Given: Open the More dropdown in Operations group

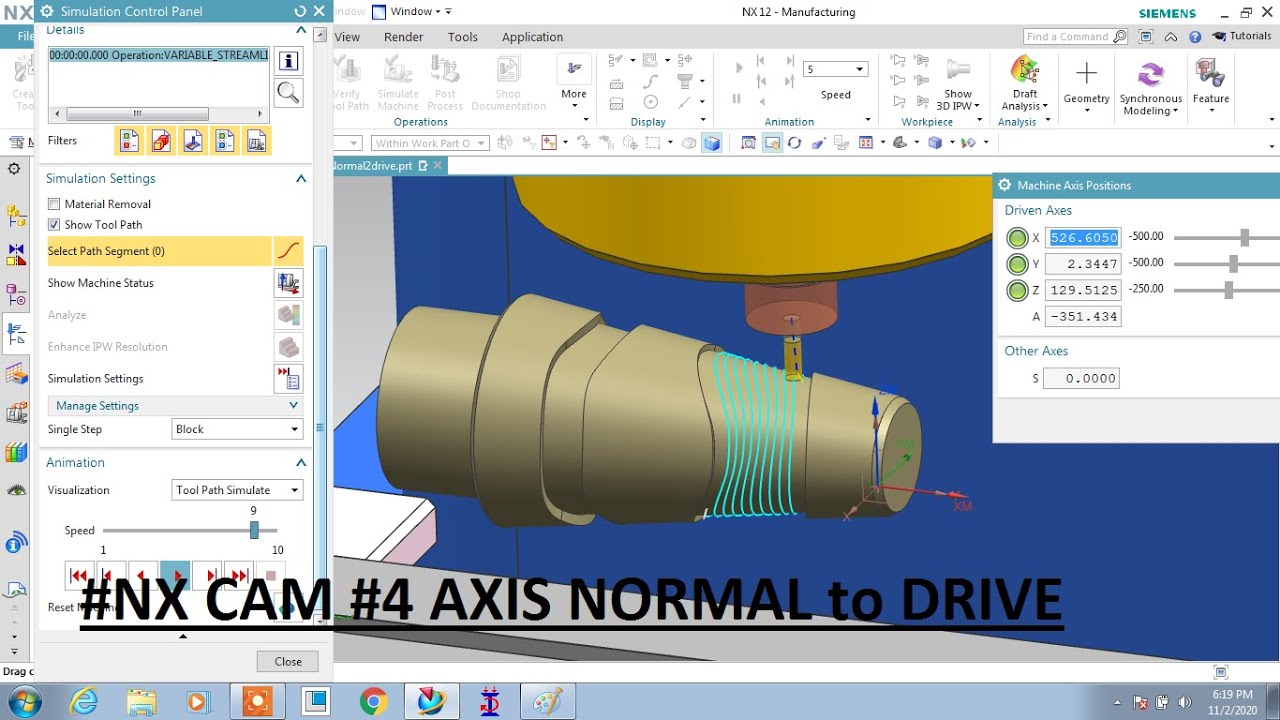Looking at the screenshot, I should tap(574, 89).
